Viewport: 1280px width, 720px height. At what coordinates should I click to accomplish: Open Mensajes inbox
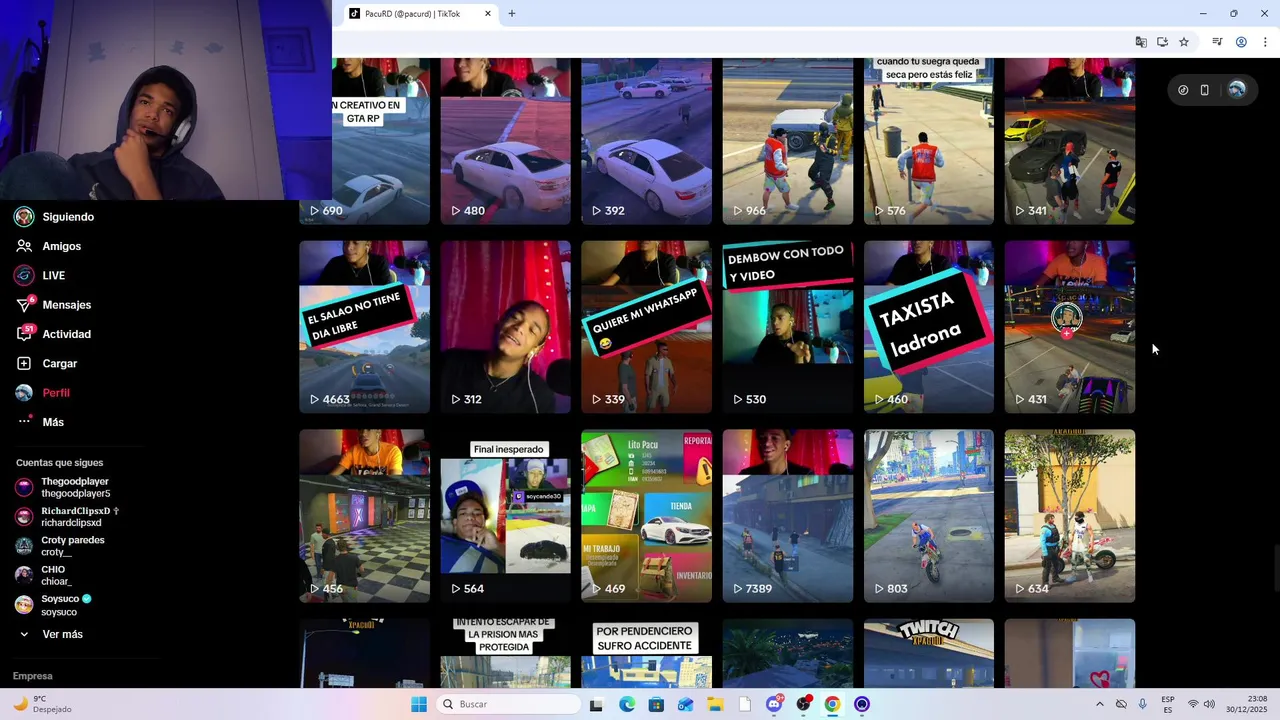[53, 305]
